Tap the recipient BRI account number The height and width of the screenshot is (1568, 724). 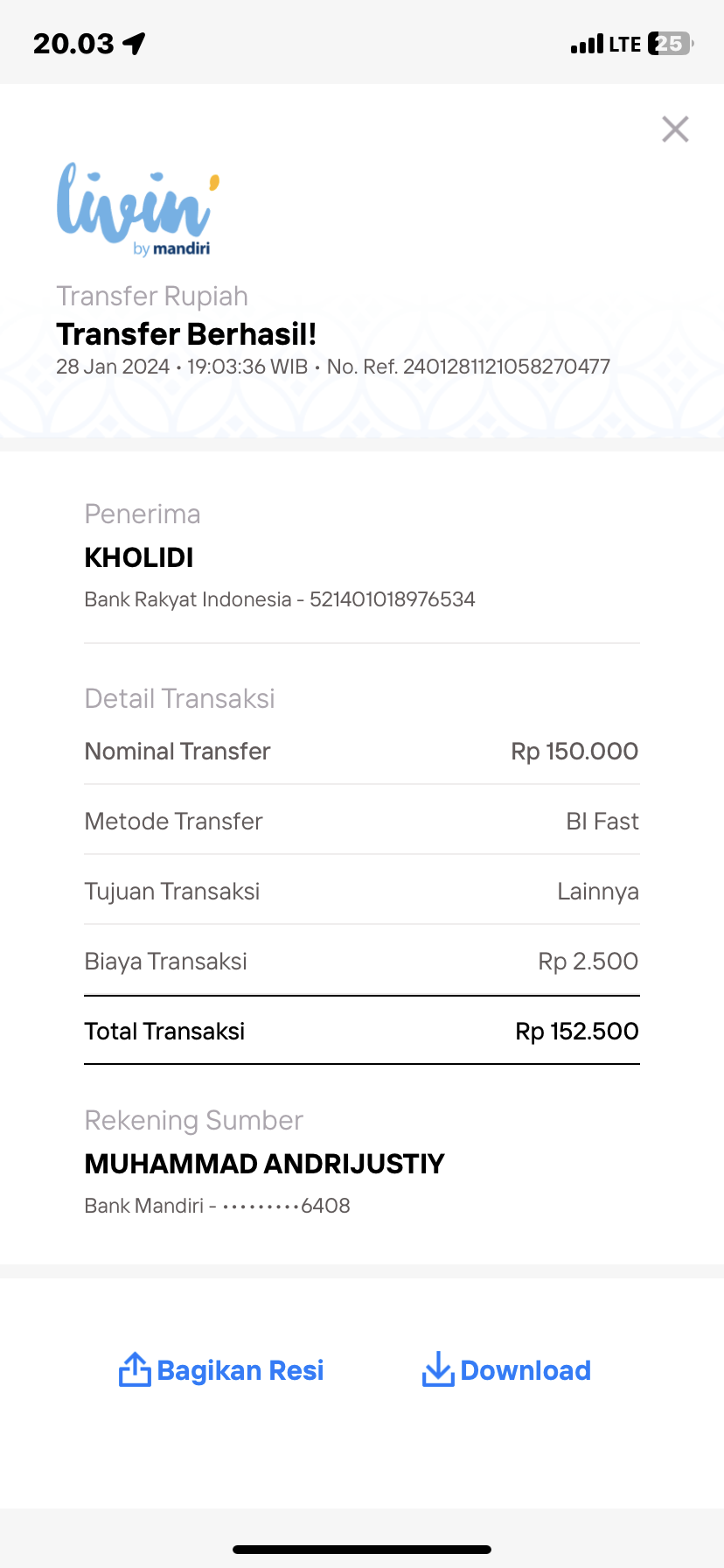[x=393, y=599]
